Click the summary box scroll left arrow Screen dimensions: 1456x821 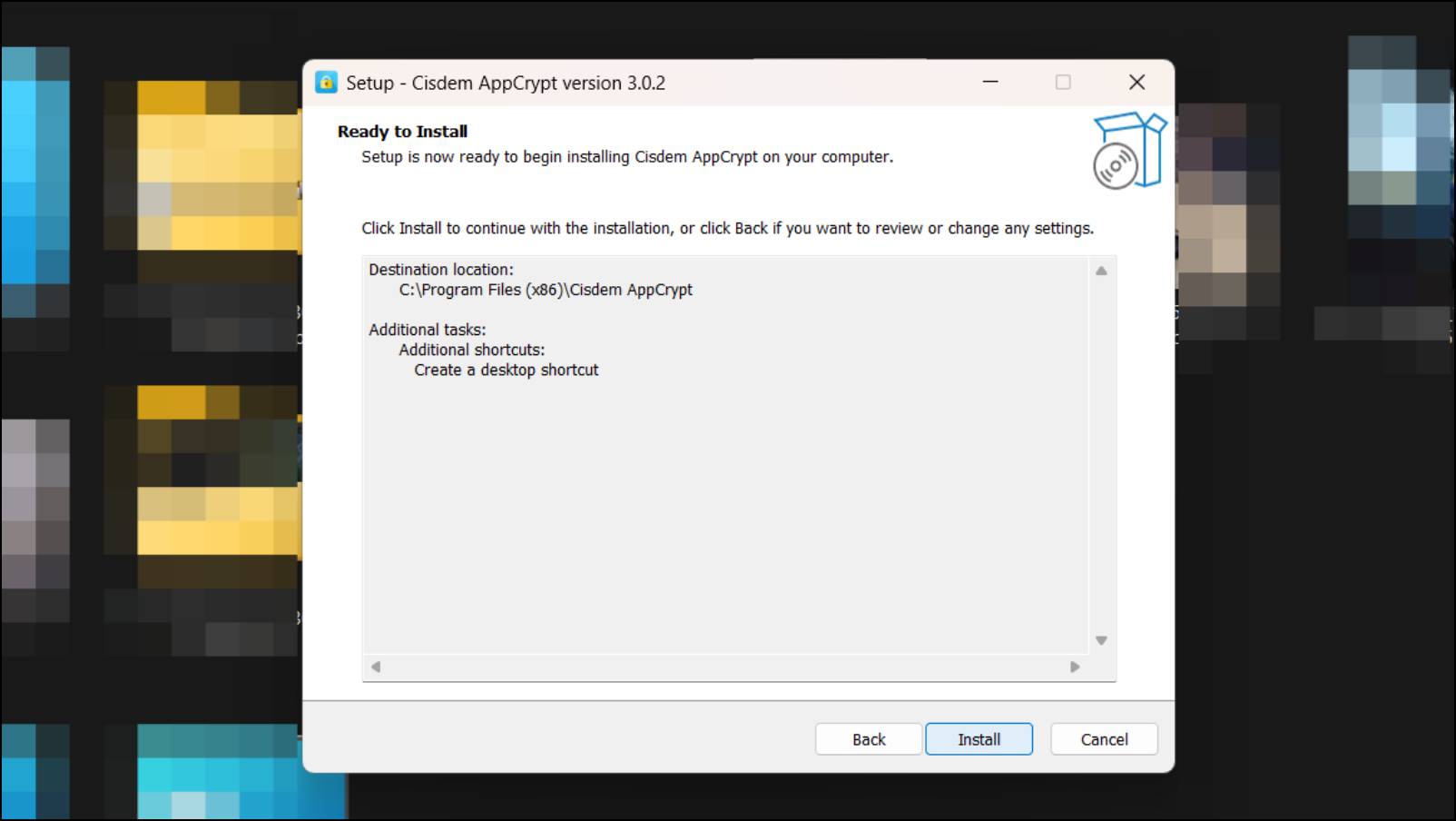click(x=376, y=667)
